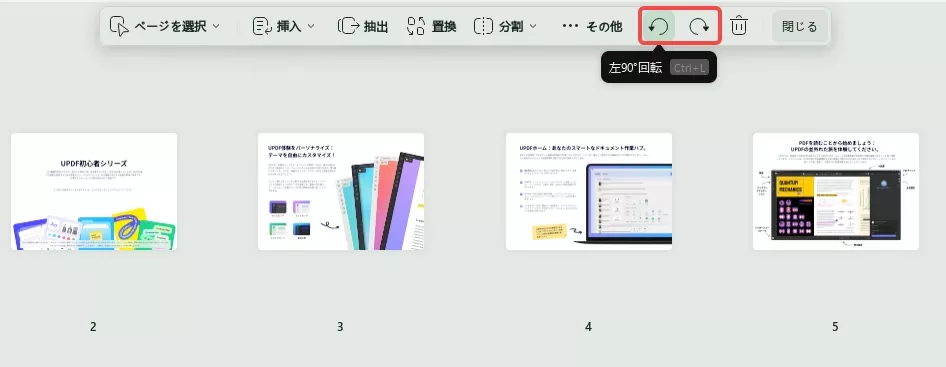Rotate pages left 90 degrees
This screenshot has width=946, height=367.
pyautogui.click(x=658, y=26)
